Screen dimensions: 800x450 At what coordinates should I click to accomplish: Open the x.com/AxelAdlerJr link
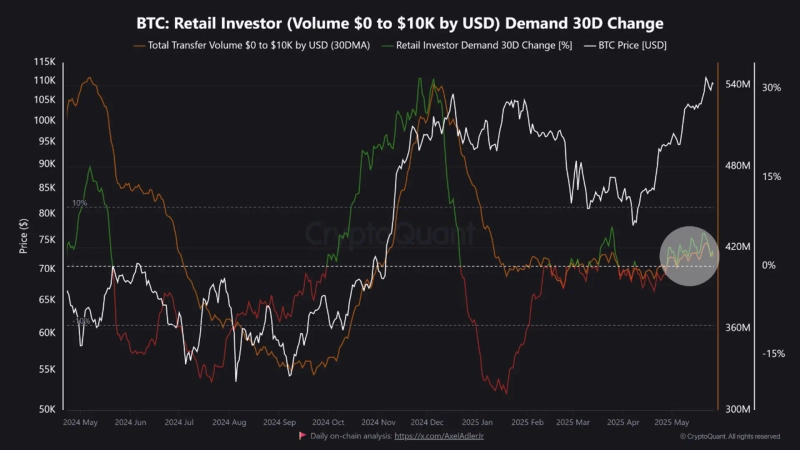[439, 436]
